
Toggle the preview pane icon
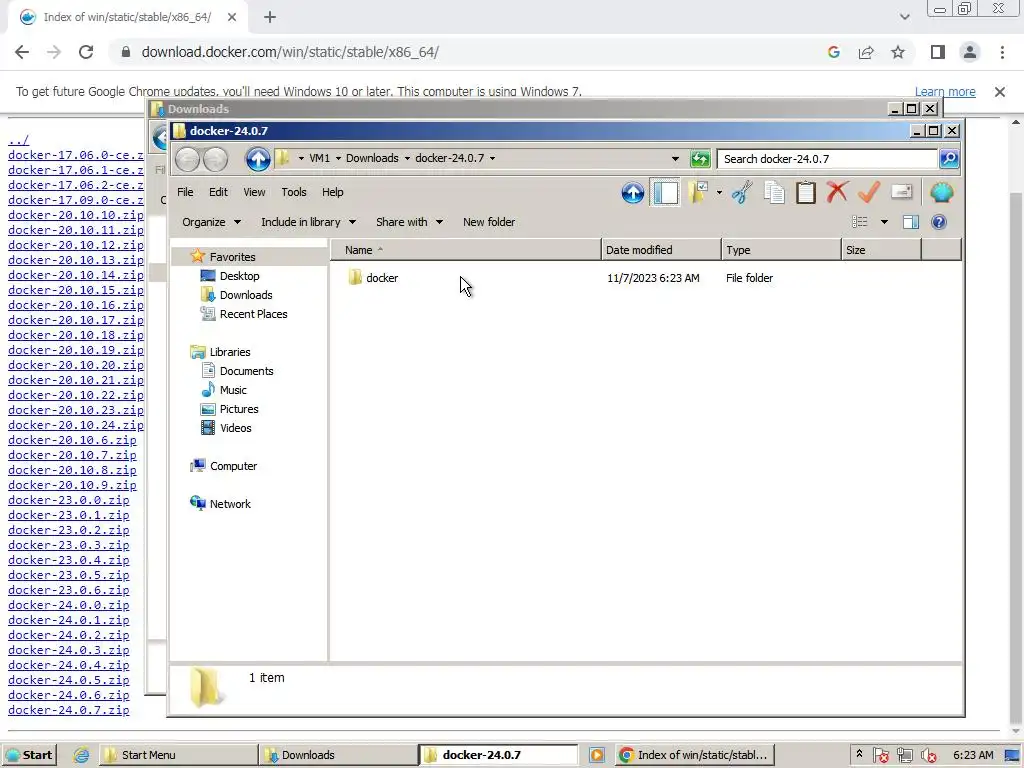(910, 222)
